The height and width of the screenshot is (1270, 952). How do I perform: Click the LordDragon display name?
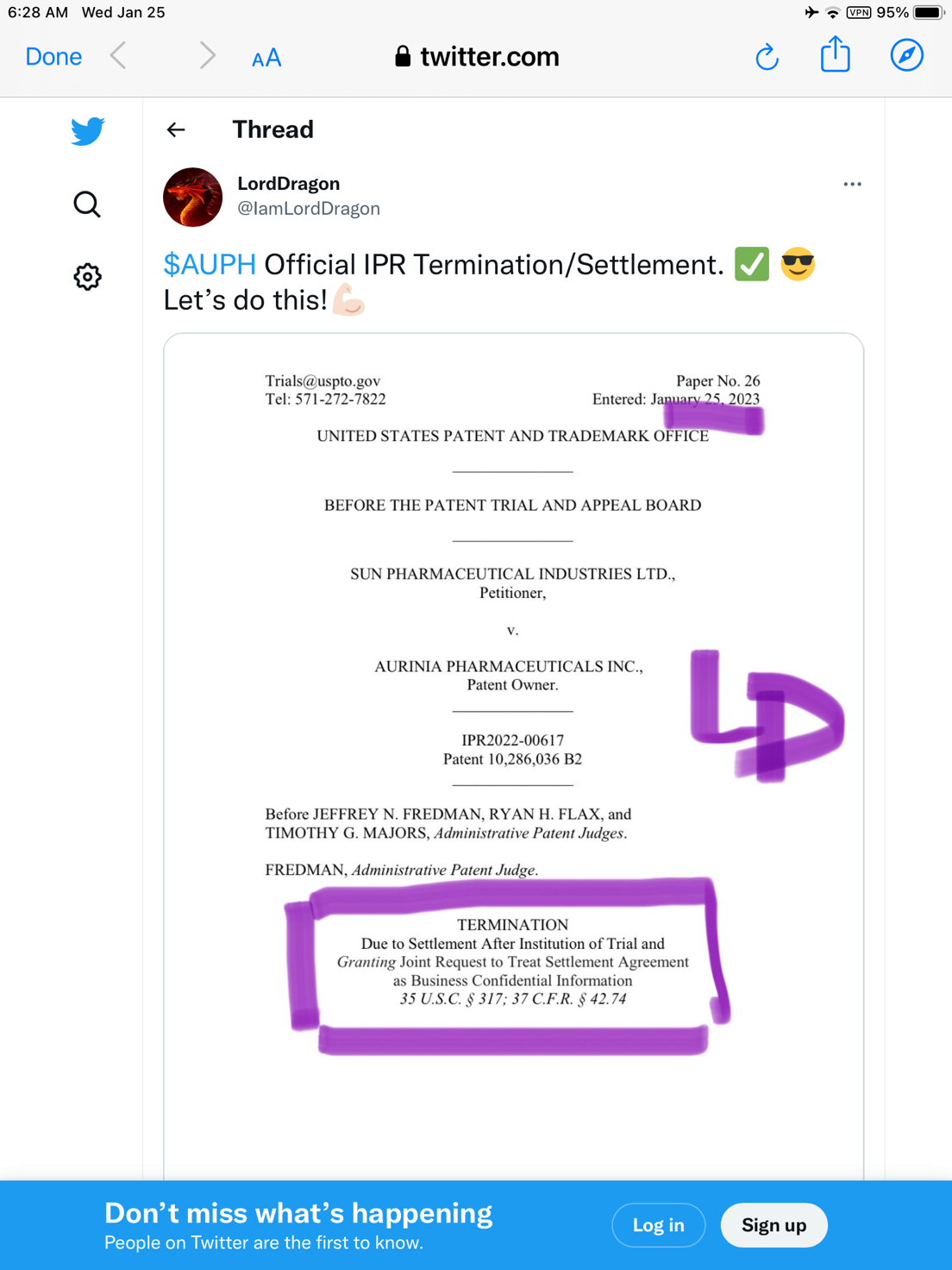tap(288, 184)
